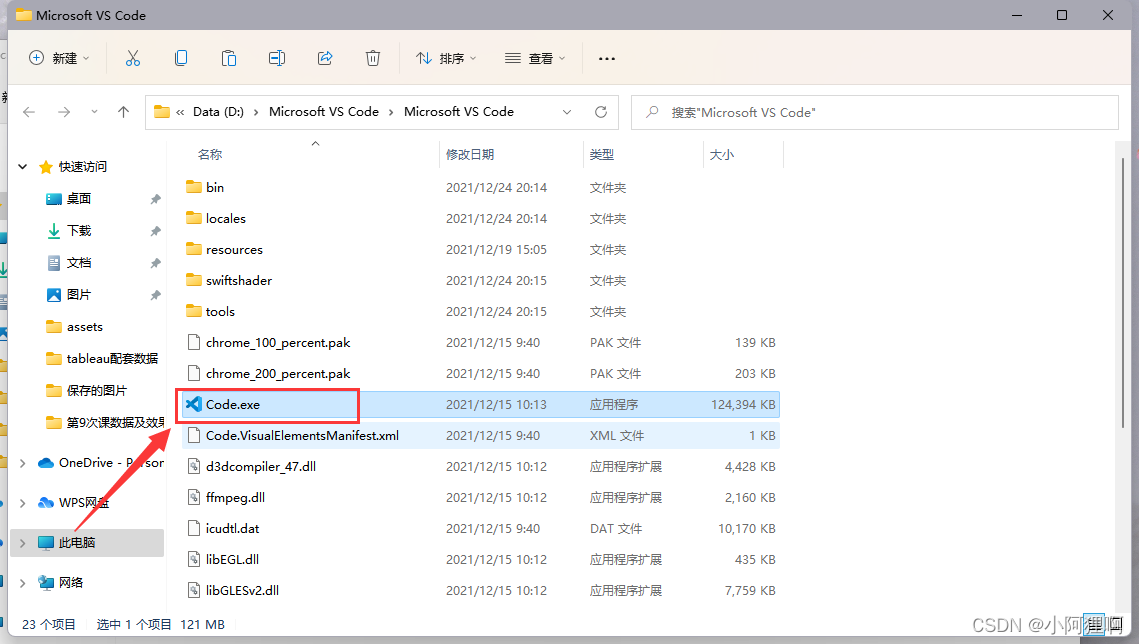Open recent locations dropdown chevron
The height and width of the screenshot is (644, 1139).
point(94,112)
